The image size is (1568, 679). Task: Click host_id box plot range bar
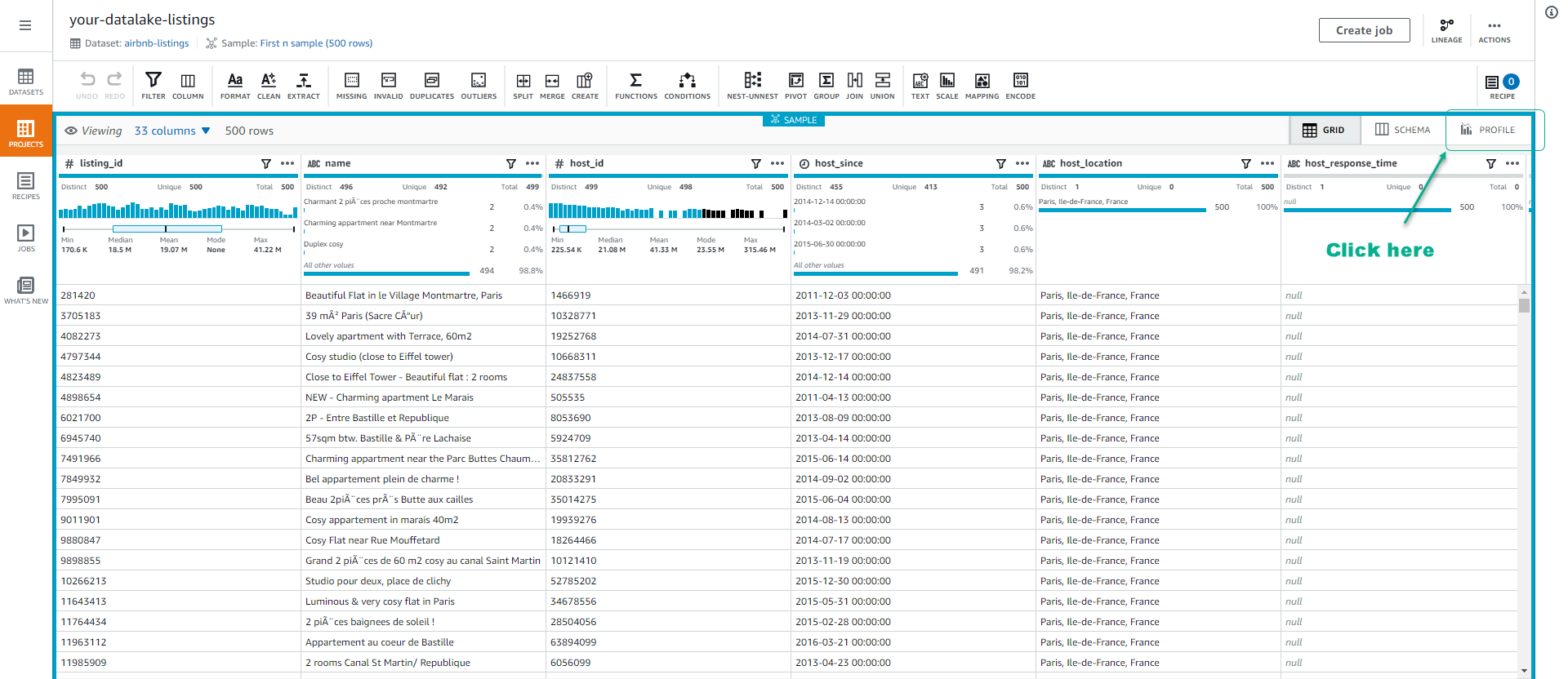(572, 229)
